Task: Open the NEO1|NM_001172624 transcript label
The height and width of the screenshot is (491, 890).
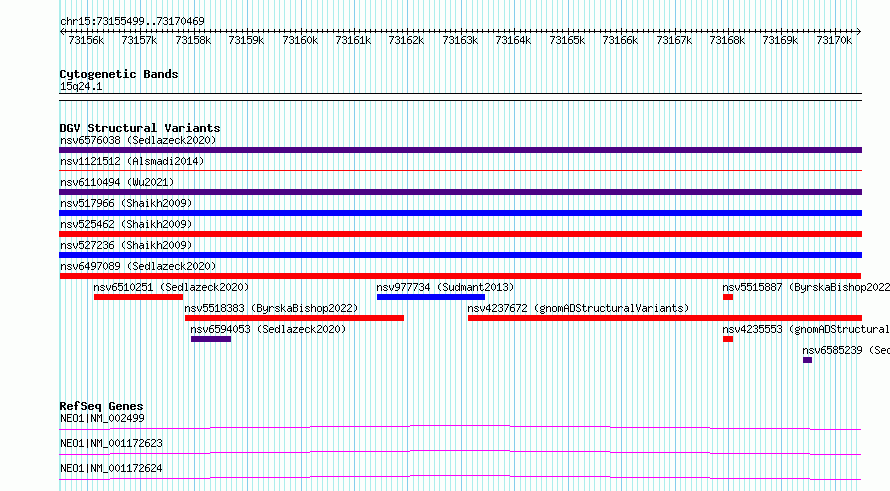Action: (111, 468)
